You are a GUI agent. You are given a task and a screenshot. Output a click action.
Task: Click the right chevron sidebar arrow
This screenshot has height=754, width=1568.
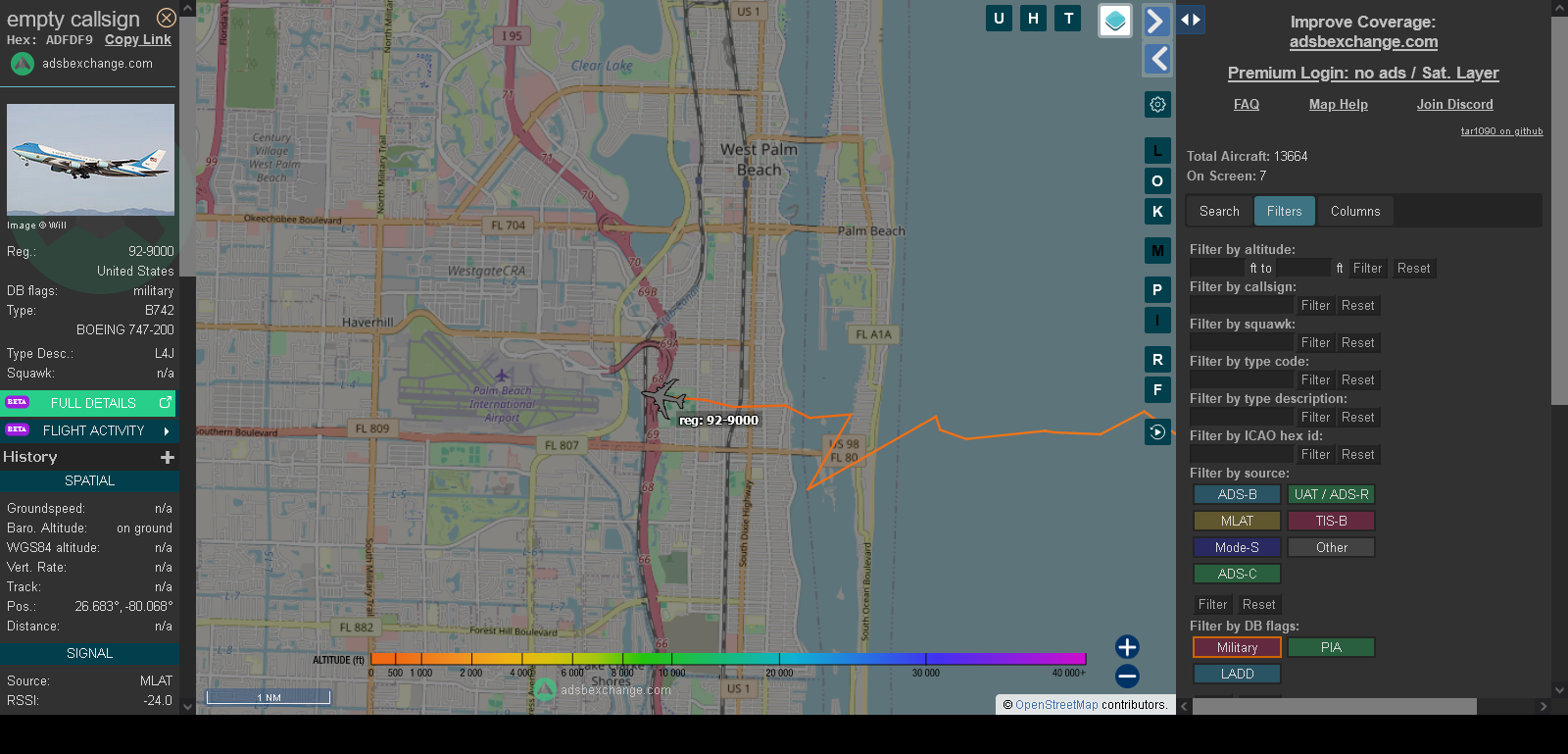click(1157, 21)
